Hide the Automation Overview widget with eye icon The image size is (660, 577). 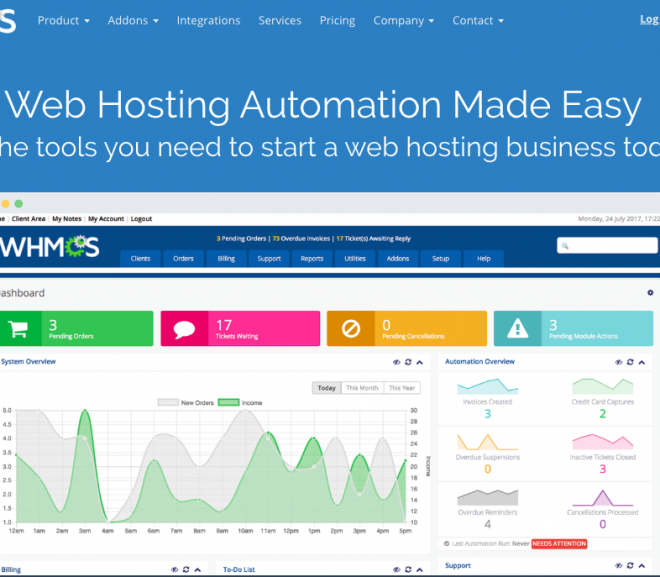click(x=618, y=362)
